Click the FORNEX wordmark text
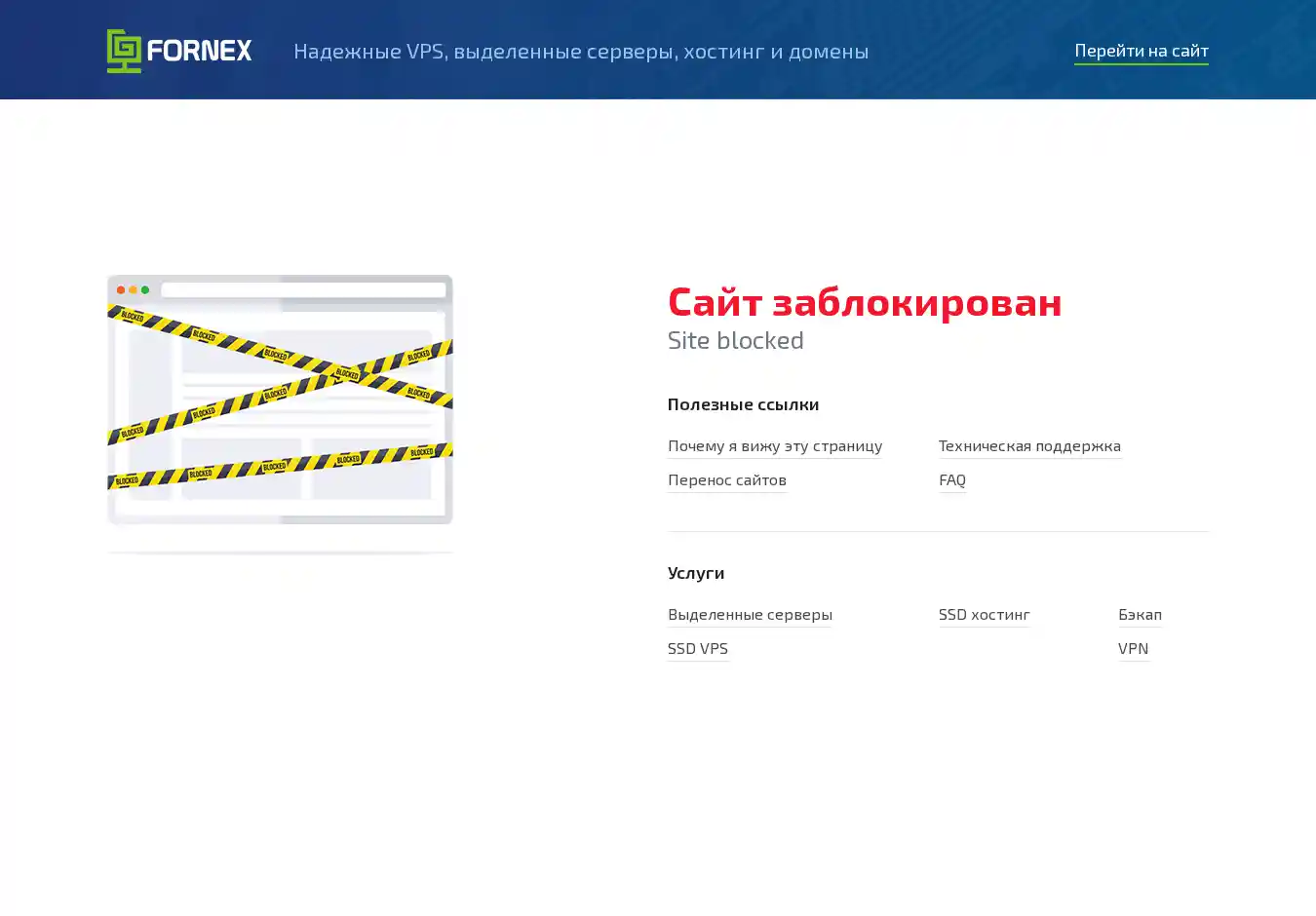Screen dimensions: 1316x916 [199, 51]
